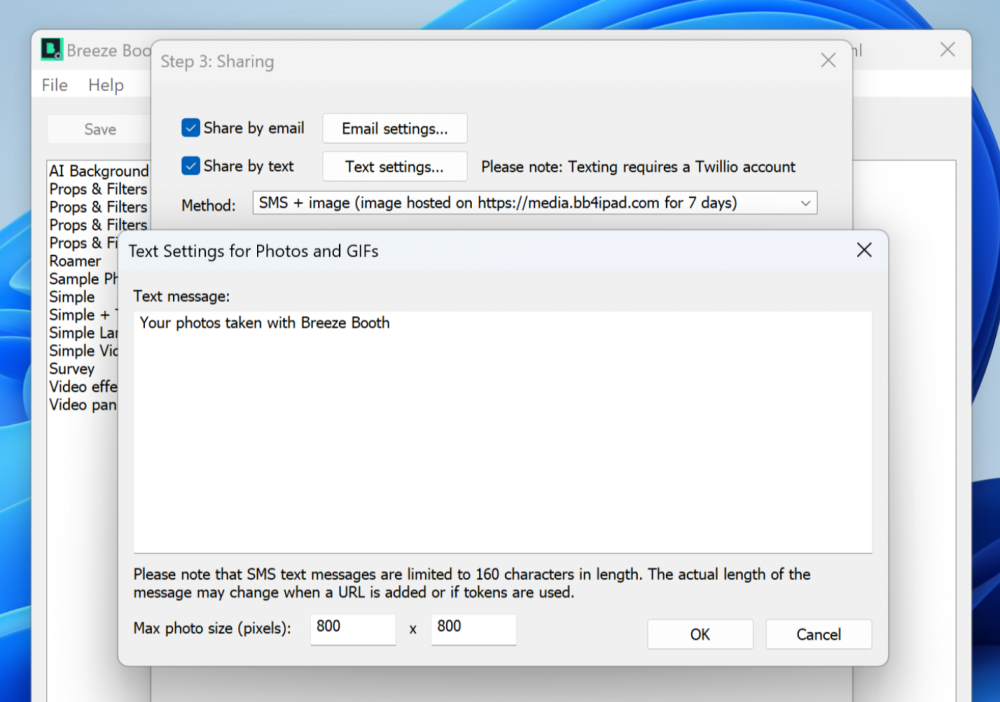Click the 'Text message:' label
The image size is (1000, 702).
tap(182, 296)
